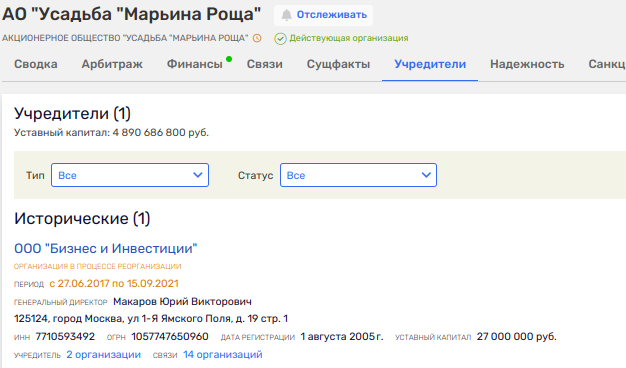This screenshot has width=626, height=368.
Task: Click the name Макаров Юрий Викторович
Action: 182,301
